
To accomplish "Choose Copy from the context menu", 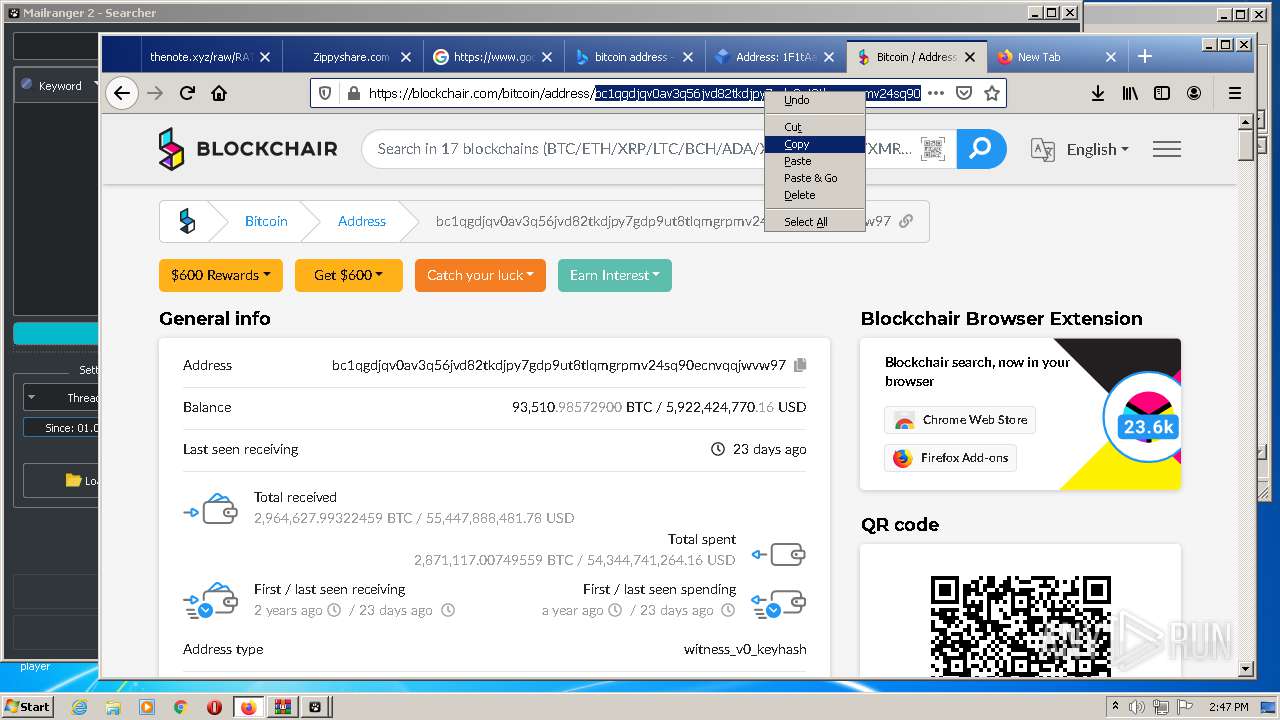I will [x=815, y=144].
